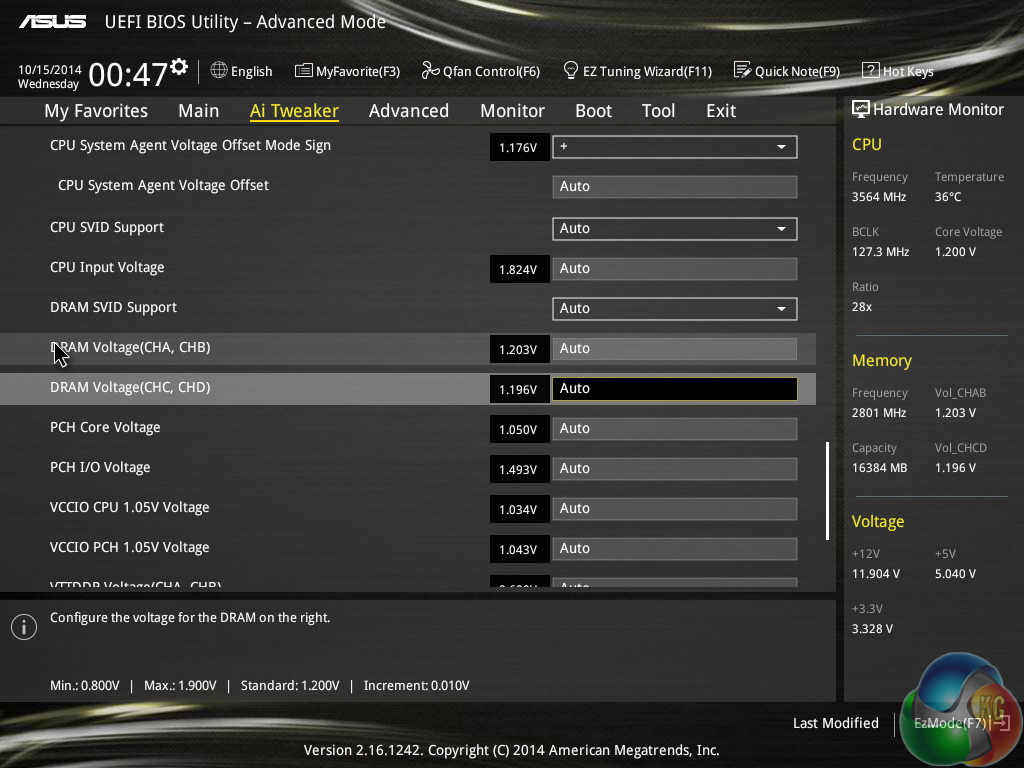The height and width of the screenshot is (768, 1024).
Task: Open CPU System Agent Voltage Offset Mode Sign dropdown
Action: (x=675, y=147)
